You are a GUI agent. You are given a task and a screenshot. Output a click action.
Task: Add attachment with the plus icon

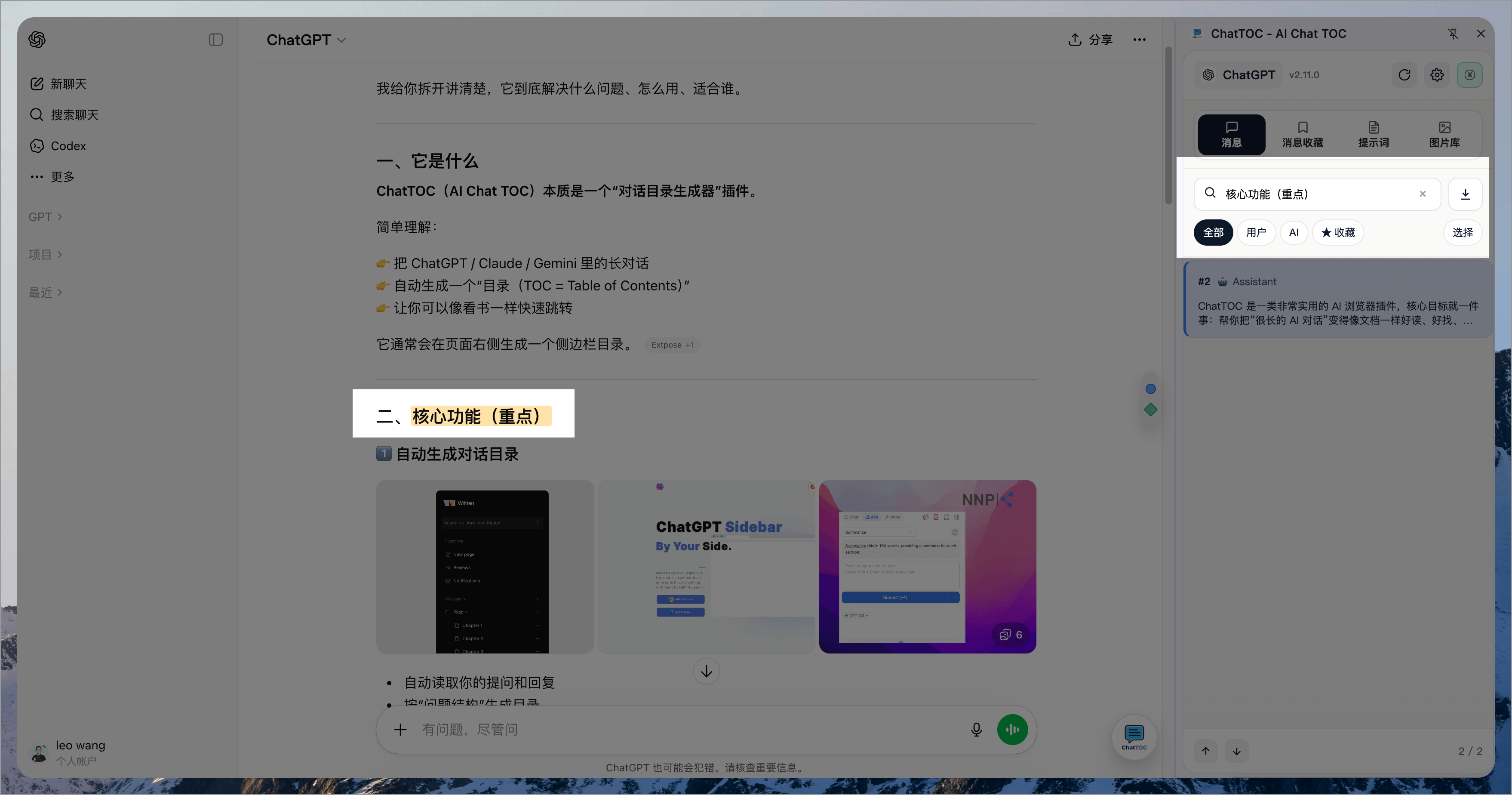pyautogui.click(x=400, y=729)
